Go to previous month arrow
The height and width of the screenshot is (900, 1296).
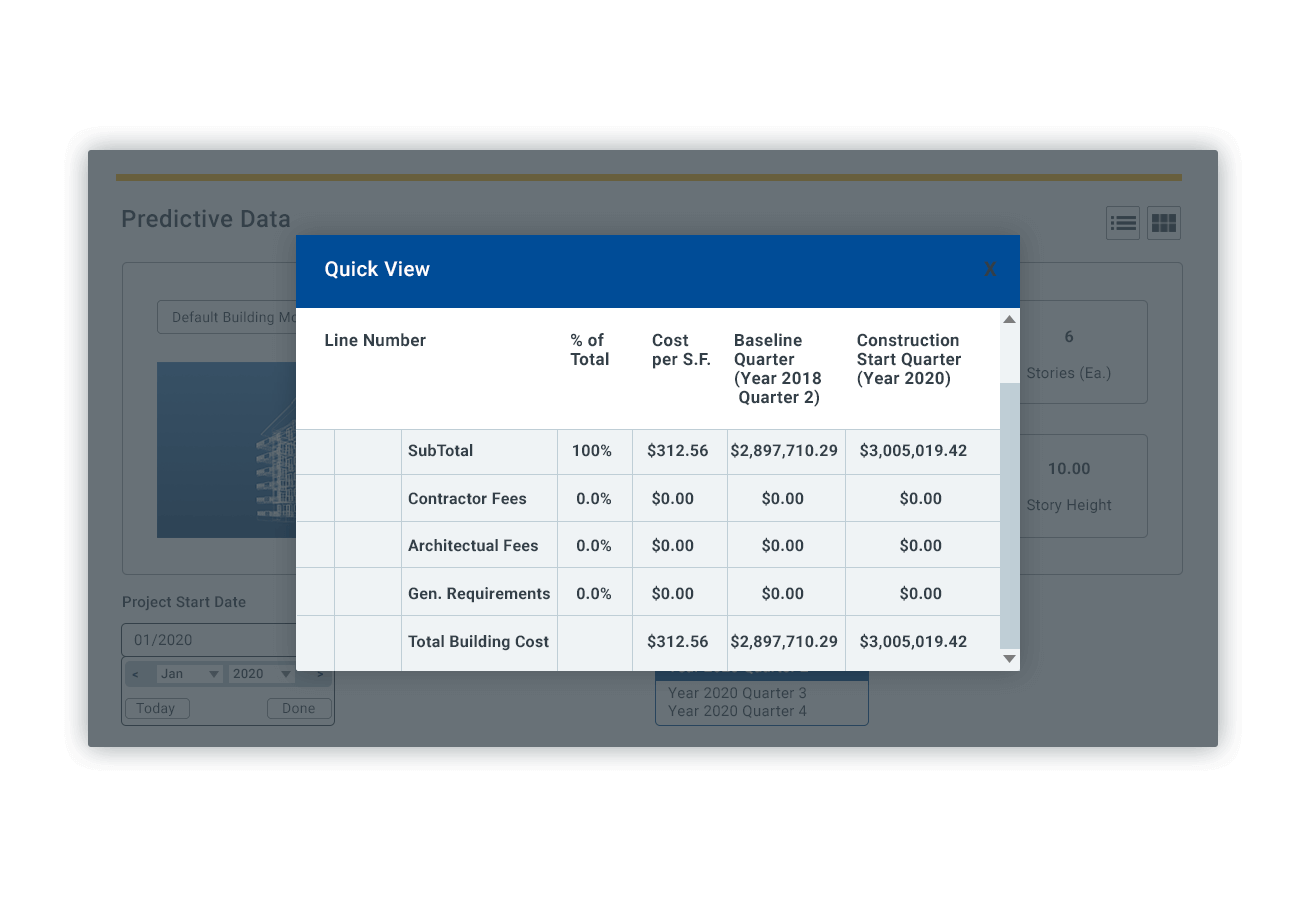click(136, 674)
